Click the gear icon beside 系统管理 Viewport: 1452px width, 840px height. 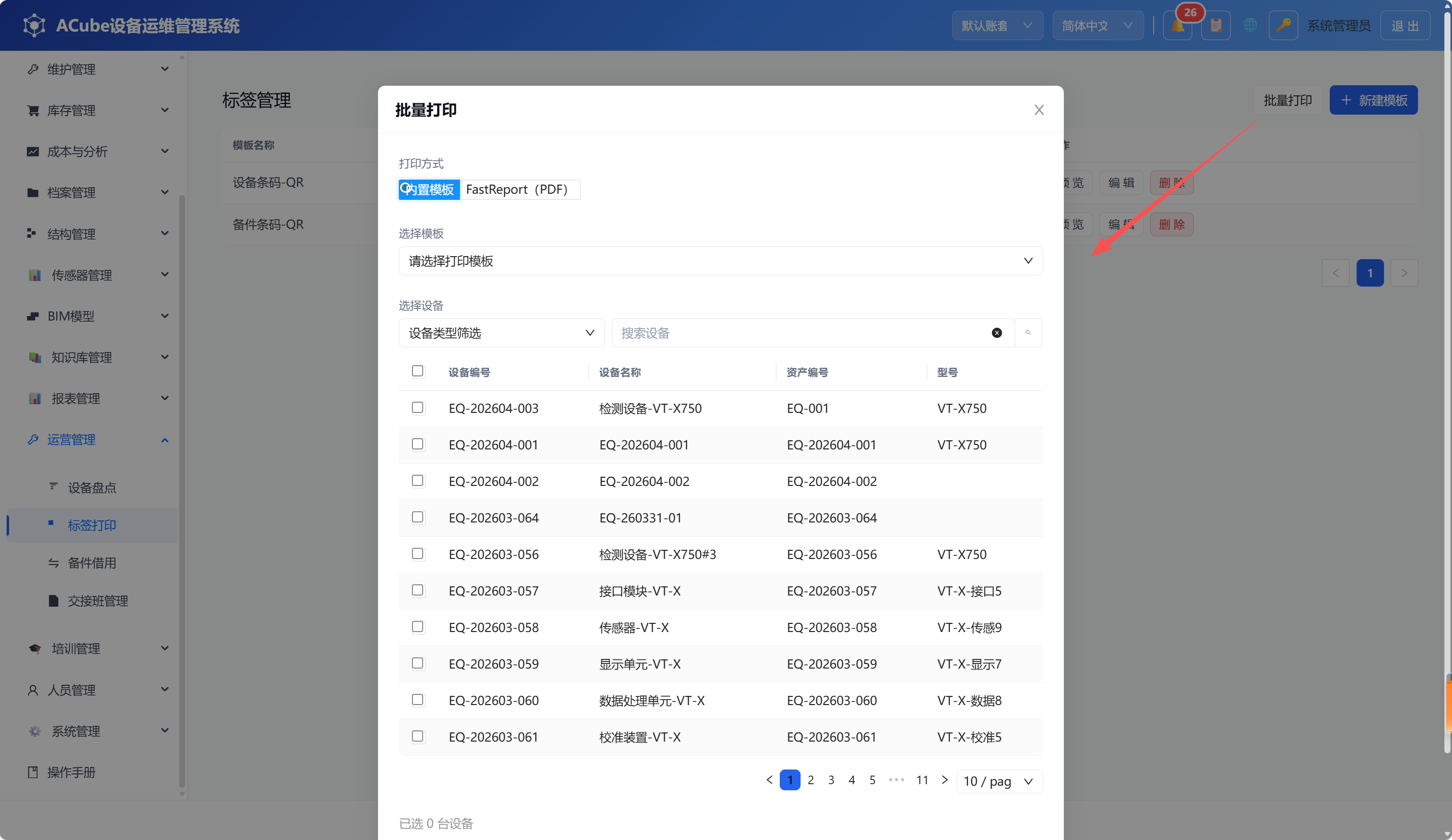click(34, 730)
